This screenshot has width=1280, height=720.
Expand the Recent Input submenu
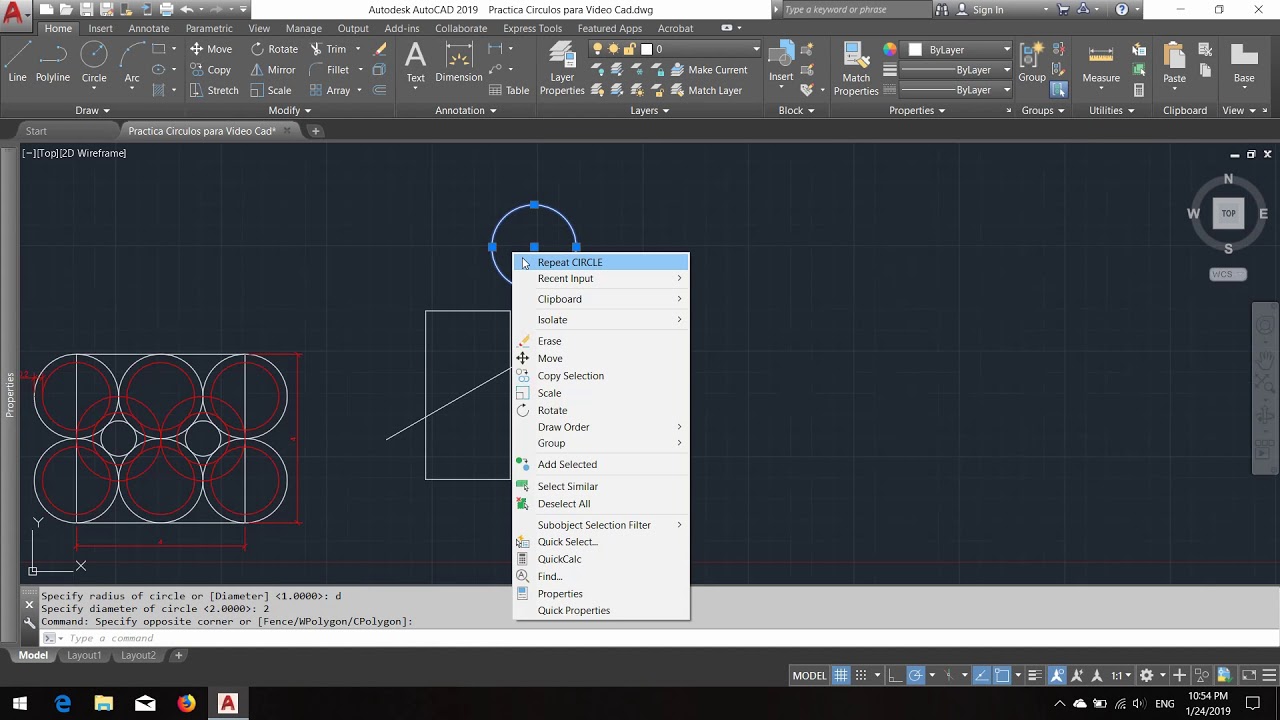(x=601, y=278)
